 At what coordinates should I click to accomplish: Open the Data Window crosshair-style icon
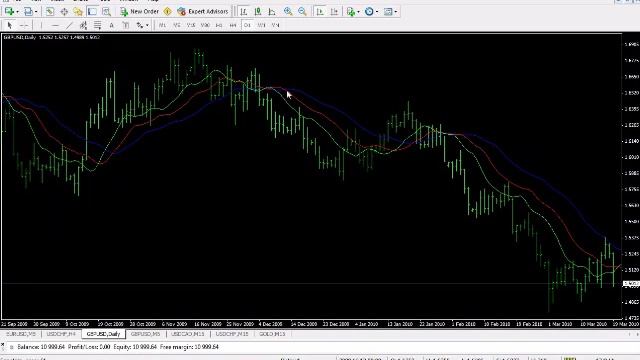(x=64, y=11)
